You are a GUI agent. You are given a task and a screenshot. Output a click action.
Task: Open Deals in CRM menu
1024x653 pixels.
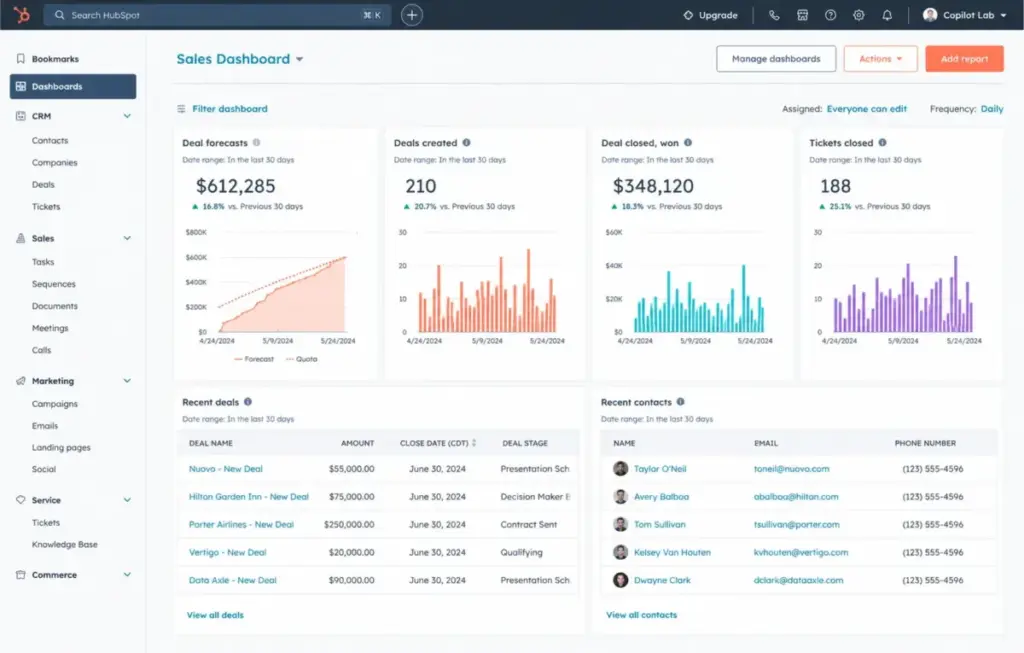tap(43, 185)
